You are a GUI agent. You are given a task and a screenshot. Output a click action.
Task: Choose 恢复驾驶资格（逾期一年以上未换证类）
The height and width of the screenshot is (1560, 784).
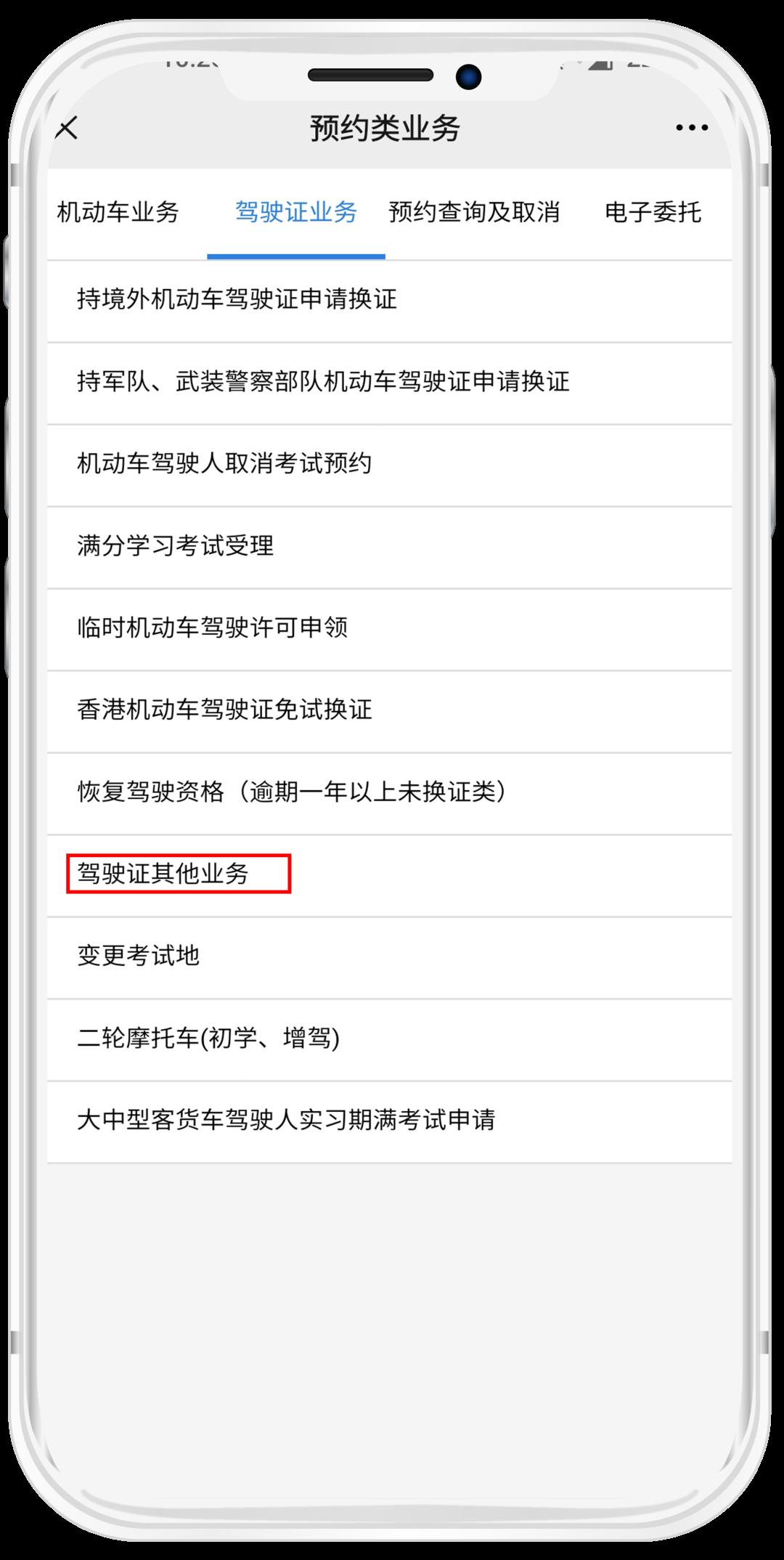[389, 792]
